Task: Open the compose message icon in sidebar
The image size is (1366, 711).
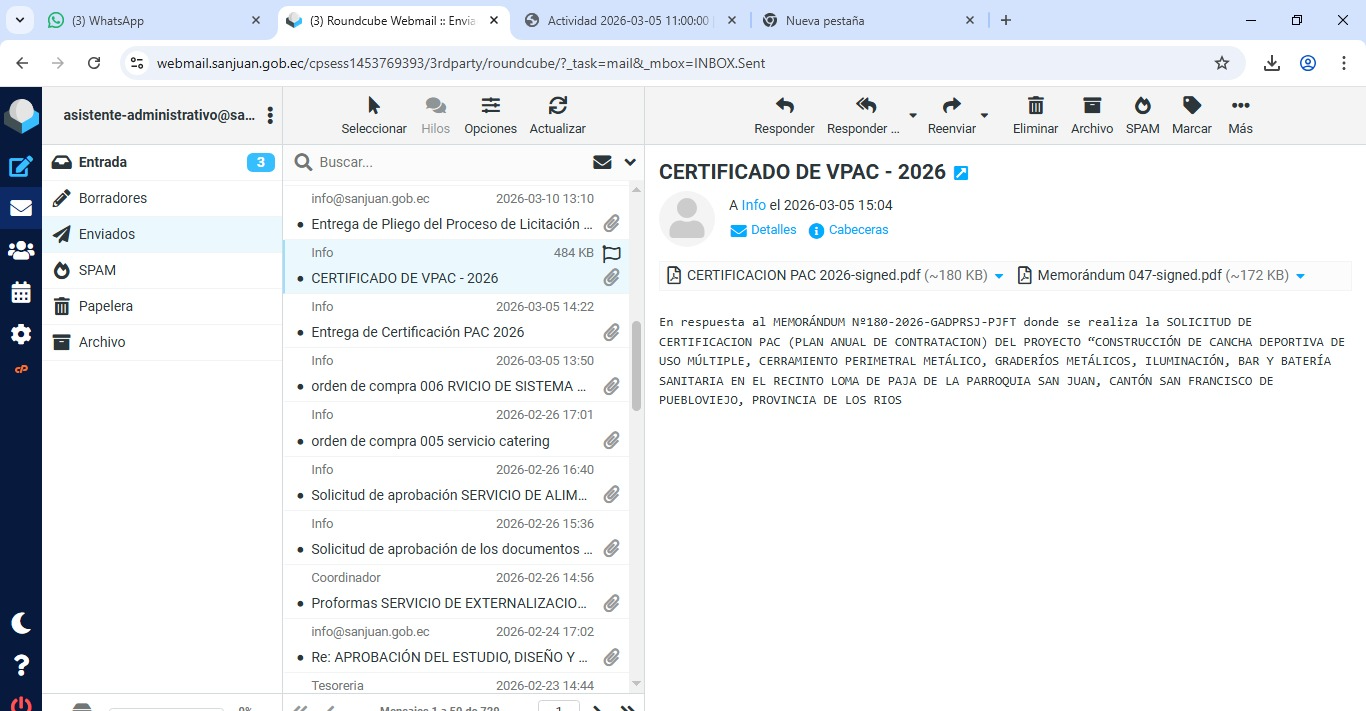Action: 21,167
